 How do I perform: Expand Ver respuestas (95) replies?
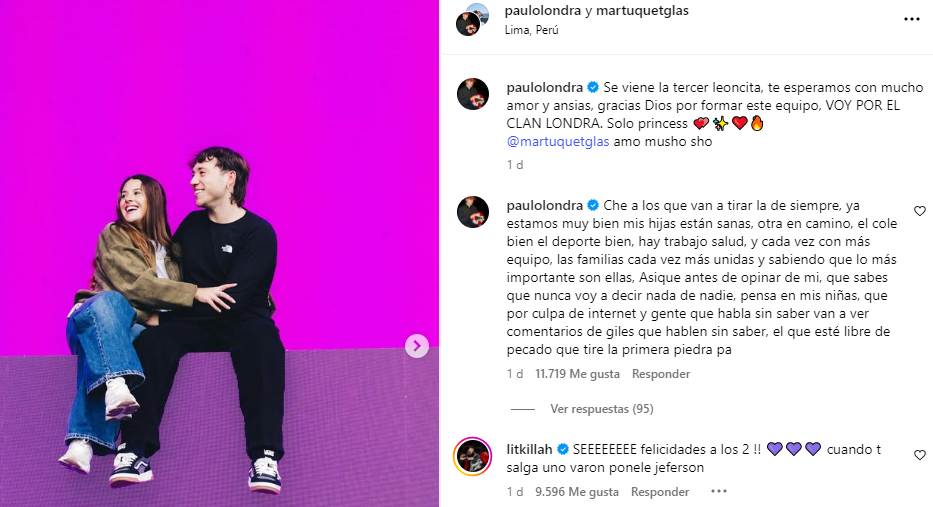pos(602,409)
